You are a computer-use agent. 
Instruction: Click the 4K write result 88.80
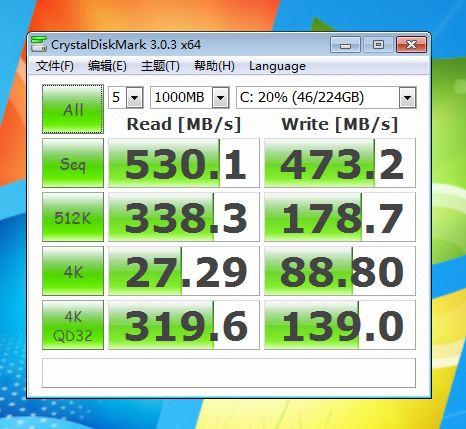click(340, 271)
